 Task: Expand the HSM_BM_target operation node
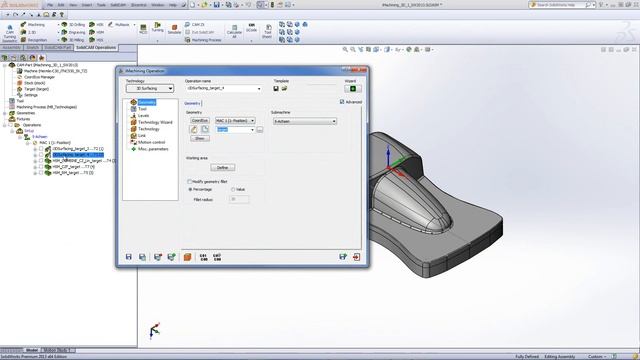(x=35, y=173)
